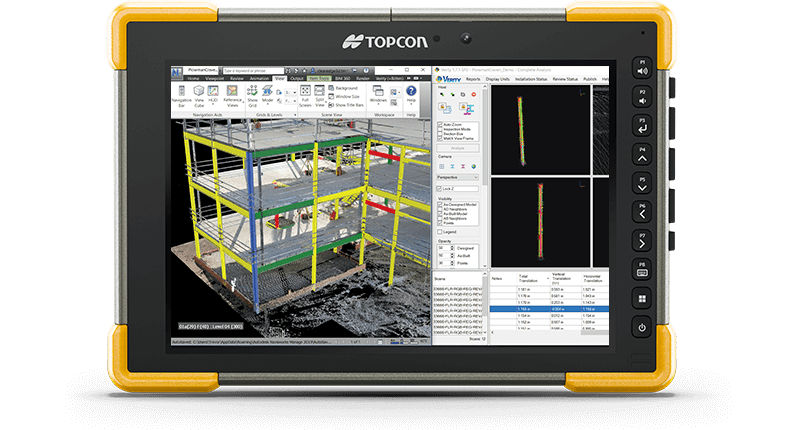Viewport: 800px width, 430px height.
Task: Click Show Title Bars
Action: coord(346,105)
